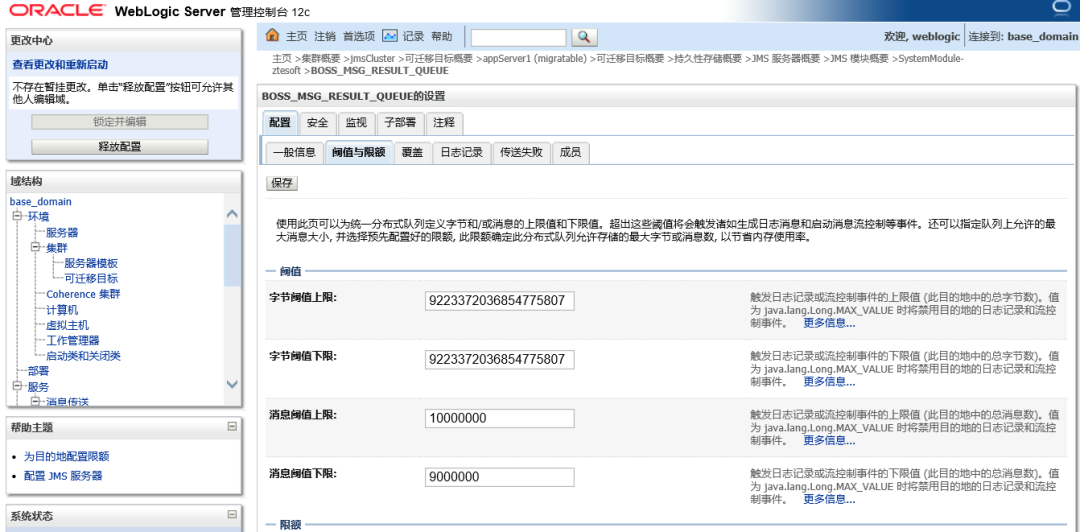Click the Home house icon
The image size is (1080, 532).
[273, 36]
